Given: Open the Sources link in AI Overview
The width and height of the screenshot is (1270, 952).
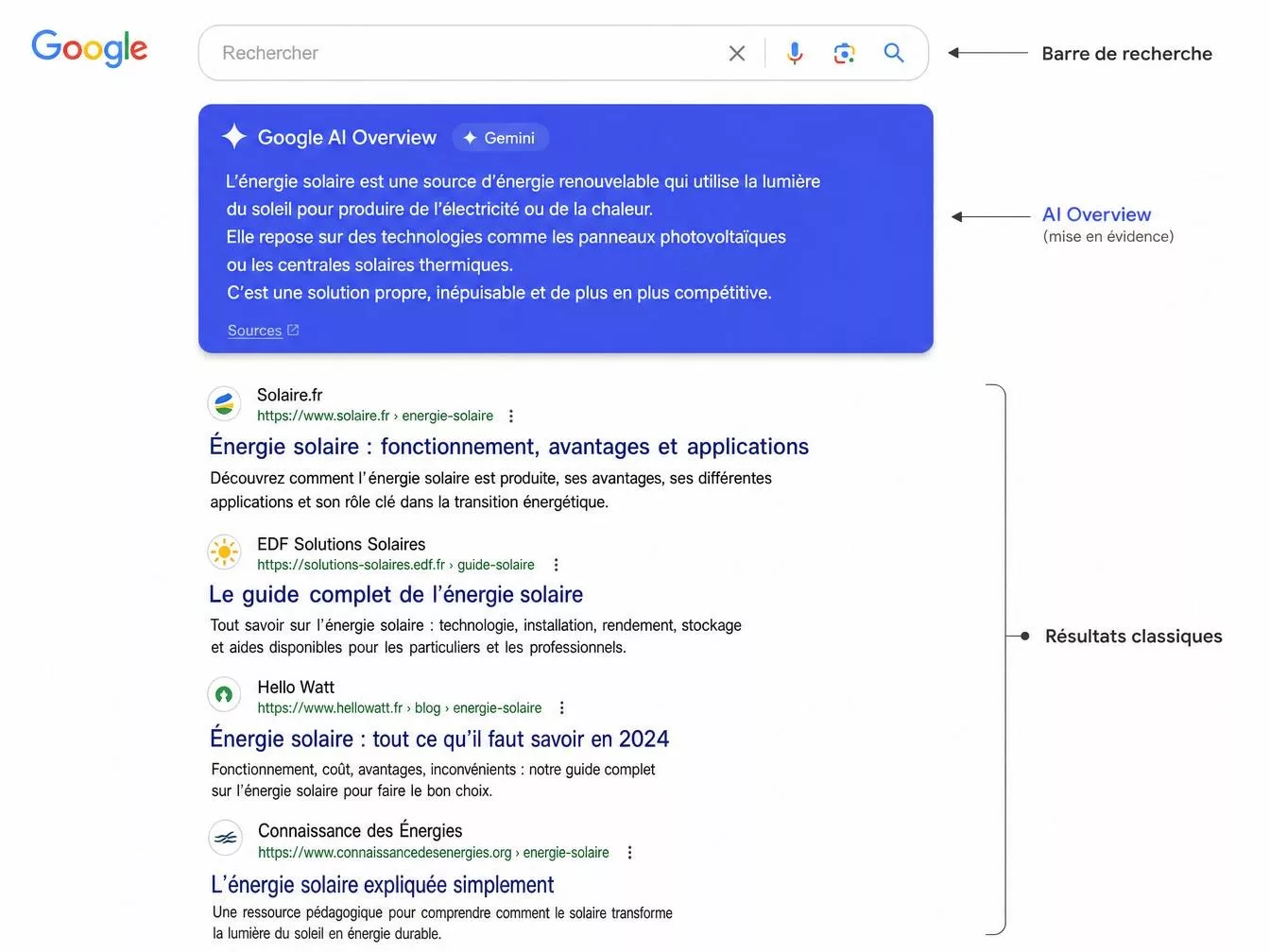Looking at the screenshot, I should 254,331.
